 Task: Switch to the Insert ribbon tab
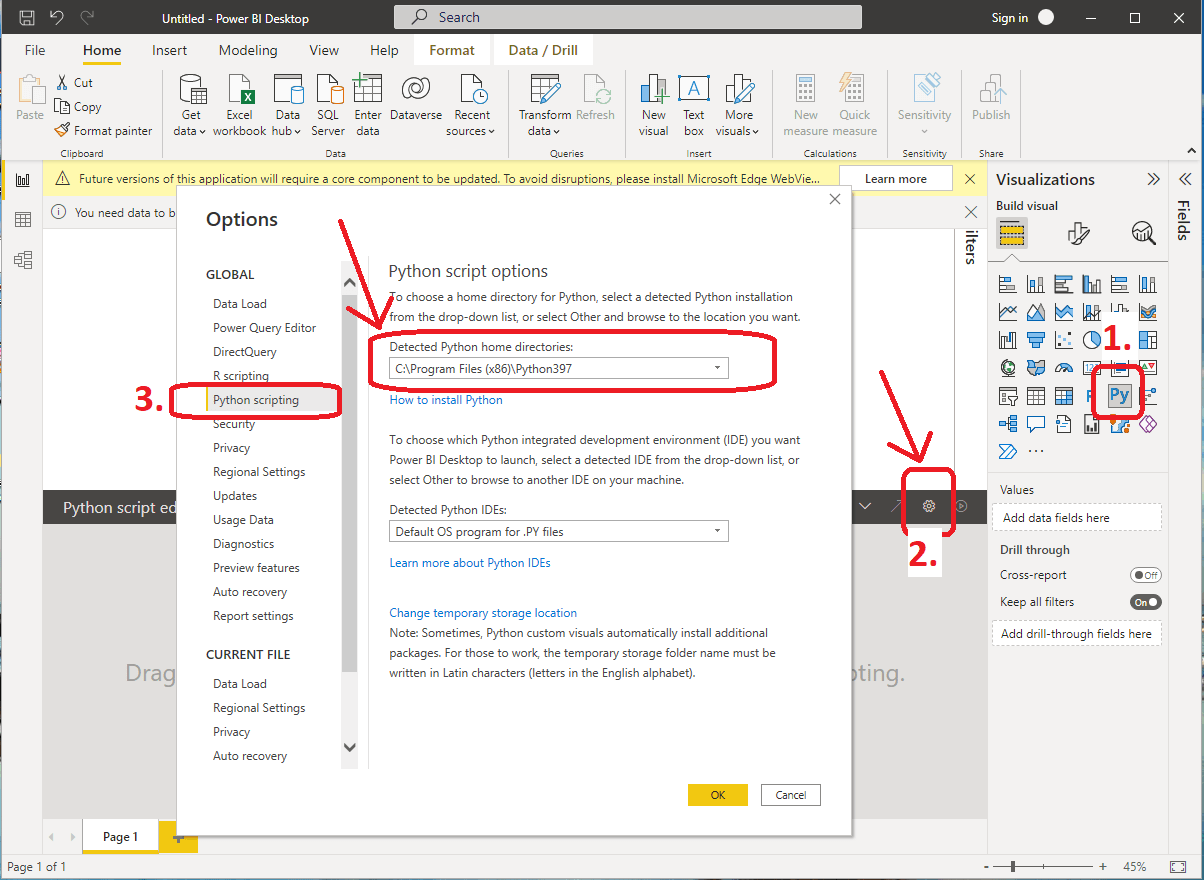169,50
